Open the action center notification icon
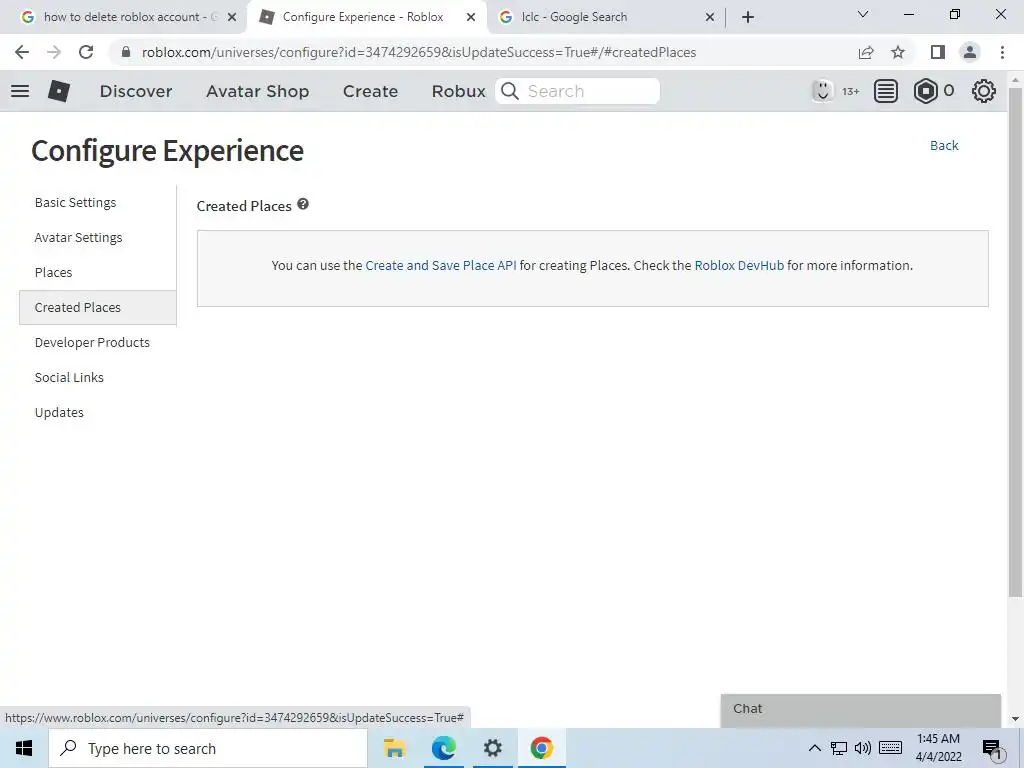Viewport: 1024px width, 768px height. (992, 749)
